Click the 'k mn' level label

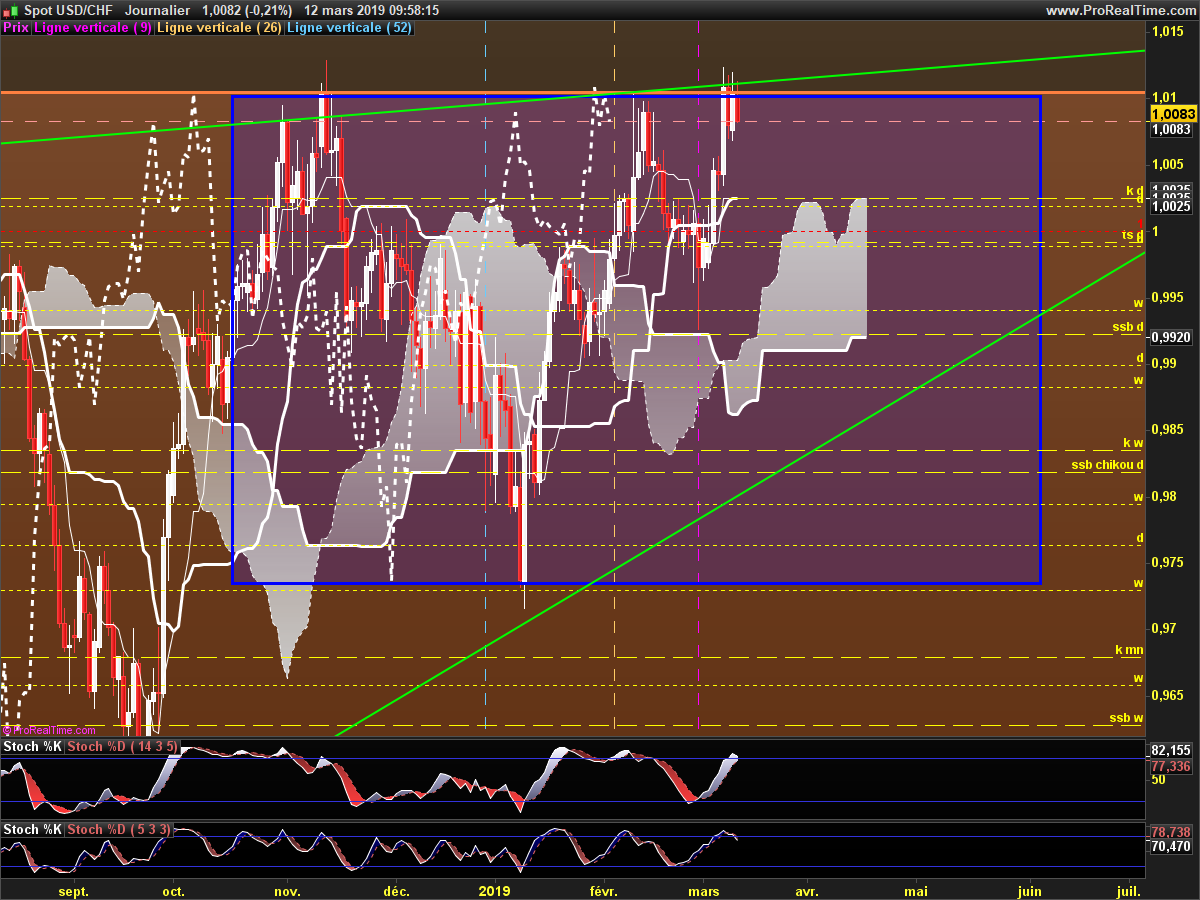[1130, 650]
